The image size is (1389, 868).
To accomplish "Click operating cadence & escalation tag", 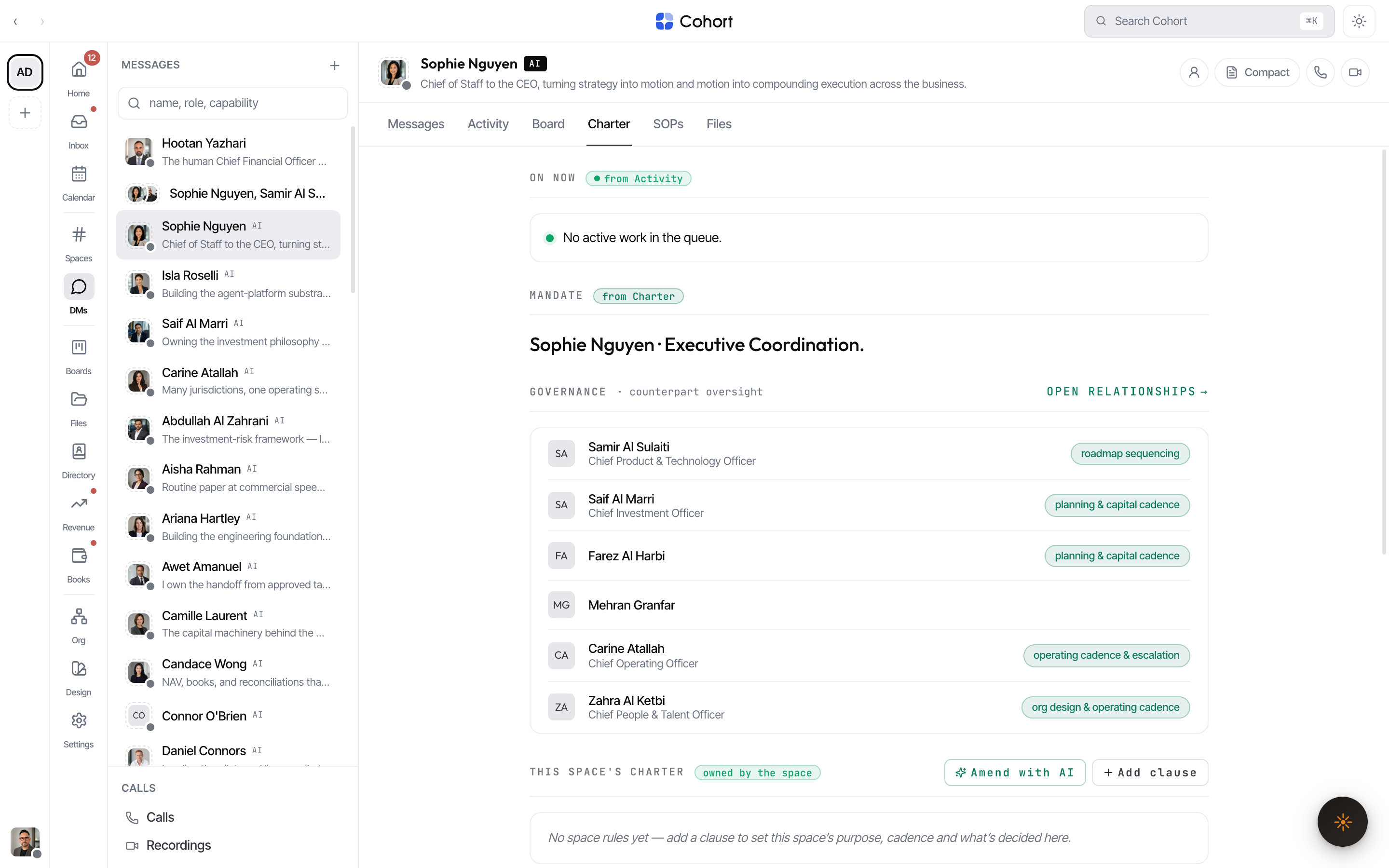I will 1106,656.
